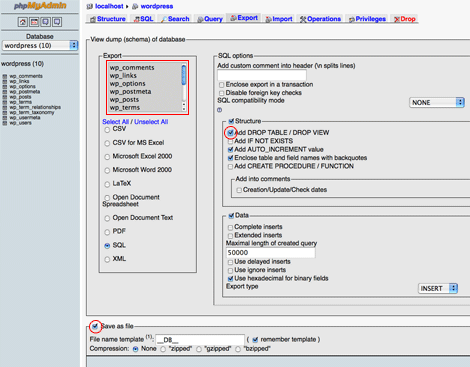
Task: Open the Export type INSERT dropdown
Action: point(438,288)
